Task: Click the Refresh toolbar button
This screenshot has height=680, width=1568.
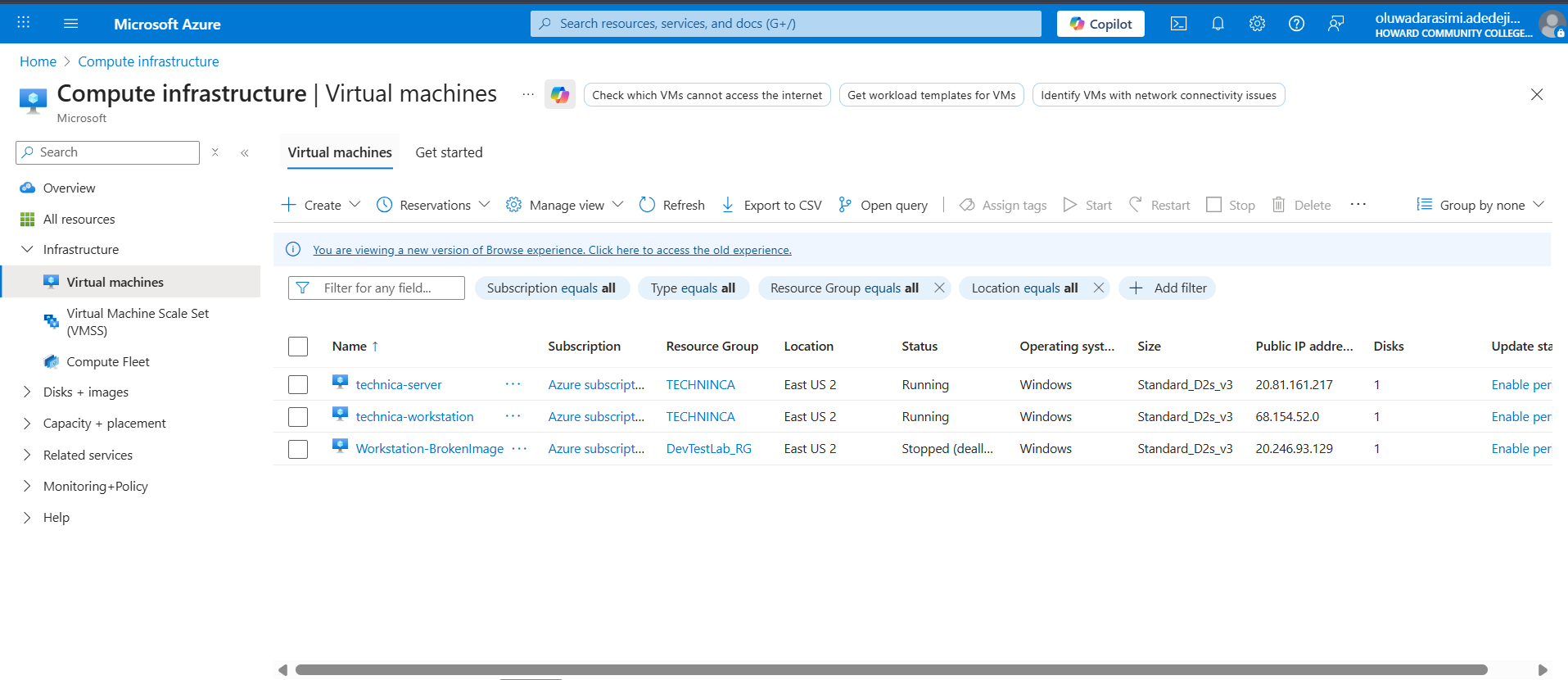Action: pos(672,205)
